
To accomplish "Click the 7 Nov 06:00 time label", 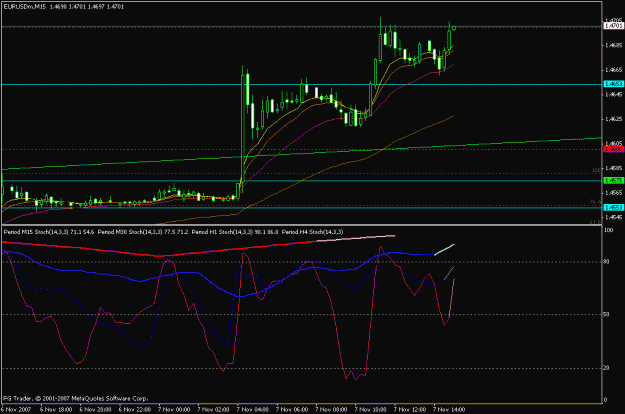I will click(x=292, y=409).
